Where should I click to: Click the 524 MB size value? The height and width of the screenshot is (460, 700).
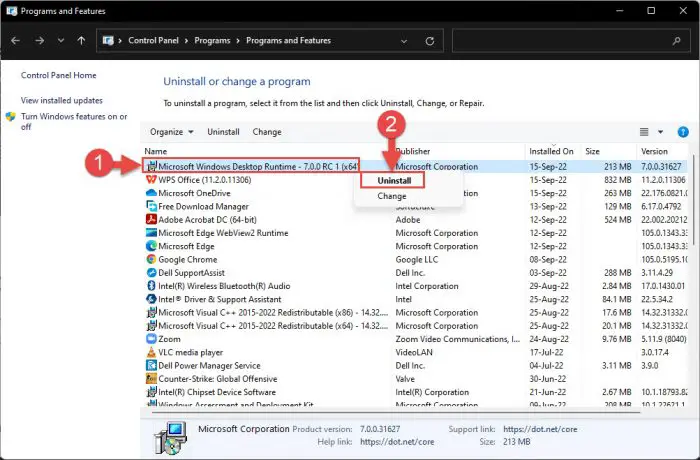(x=618, y=220)
